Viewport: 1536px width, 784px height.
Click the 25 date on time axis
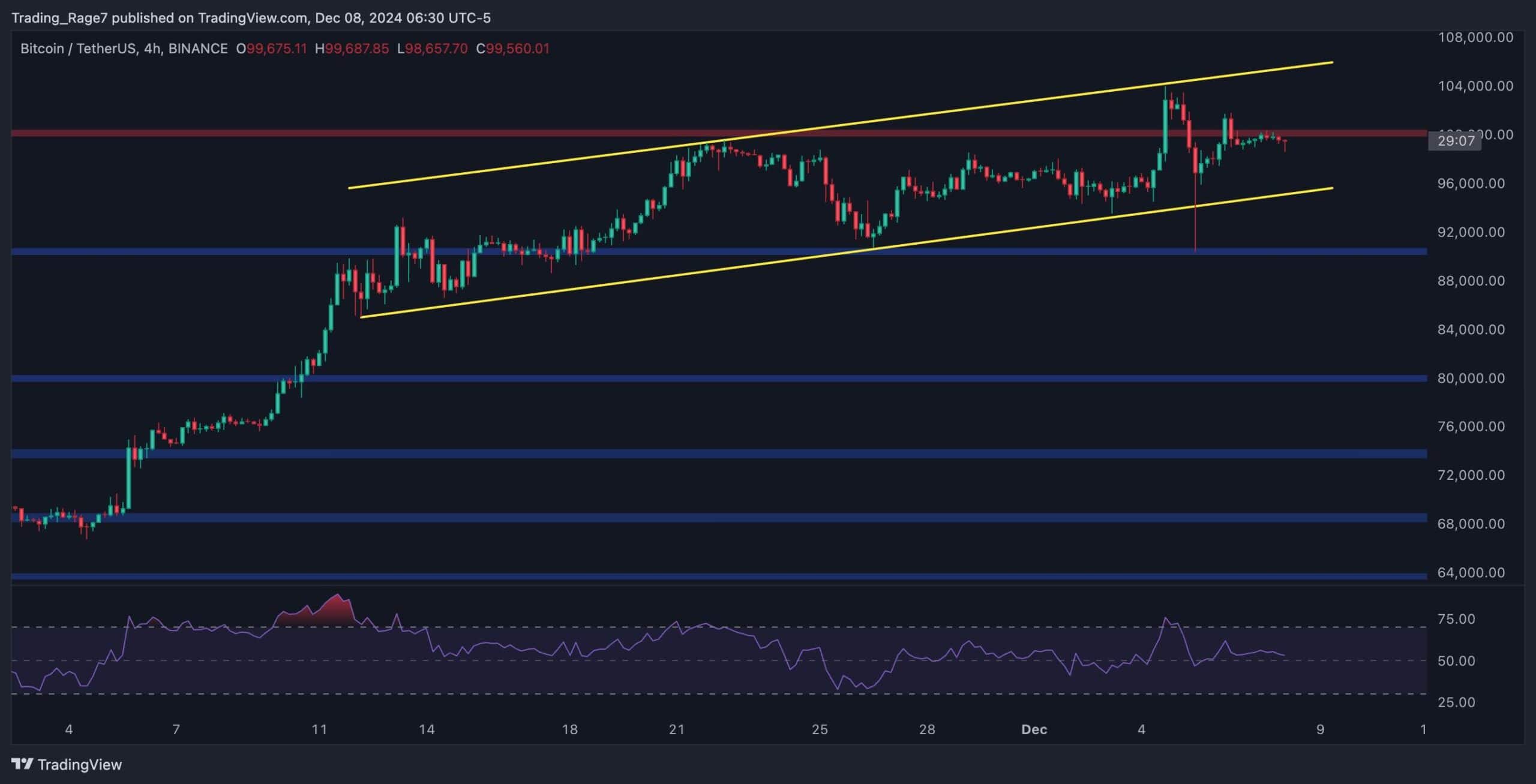pyautogui.click(x=820, y=729)
